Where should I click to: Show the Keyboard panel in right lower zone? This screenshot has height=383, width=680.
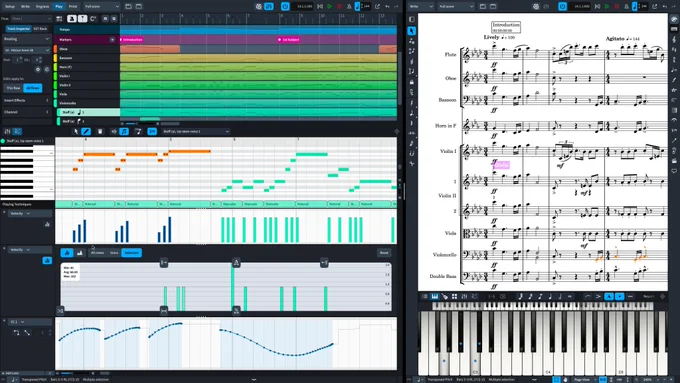coord(435,296)
